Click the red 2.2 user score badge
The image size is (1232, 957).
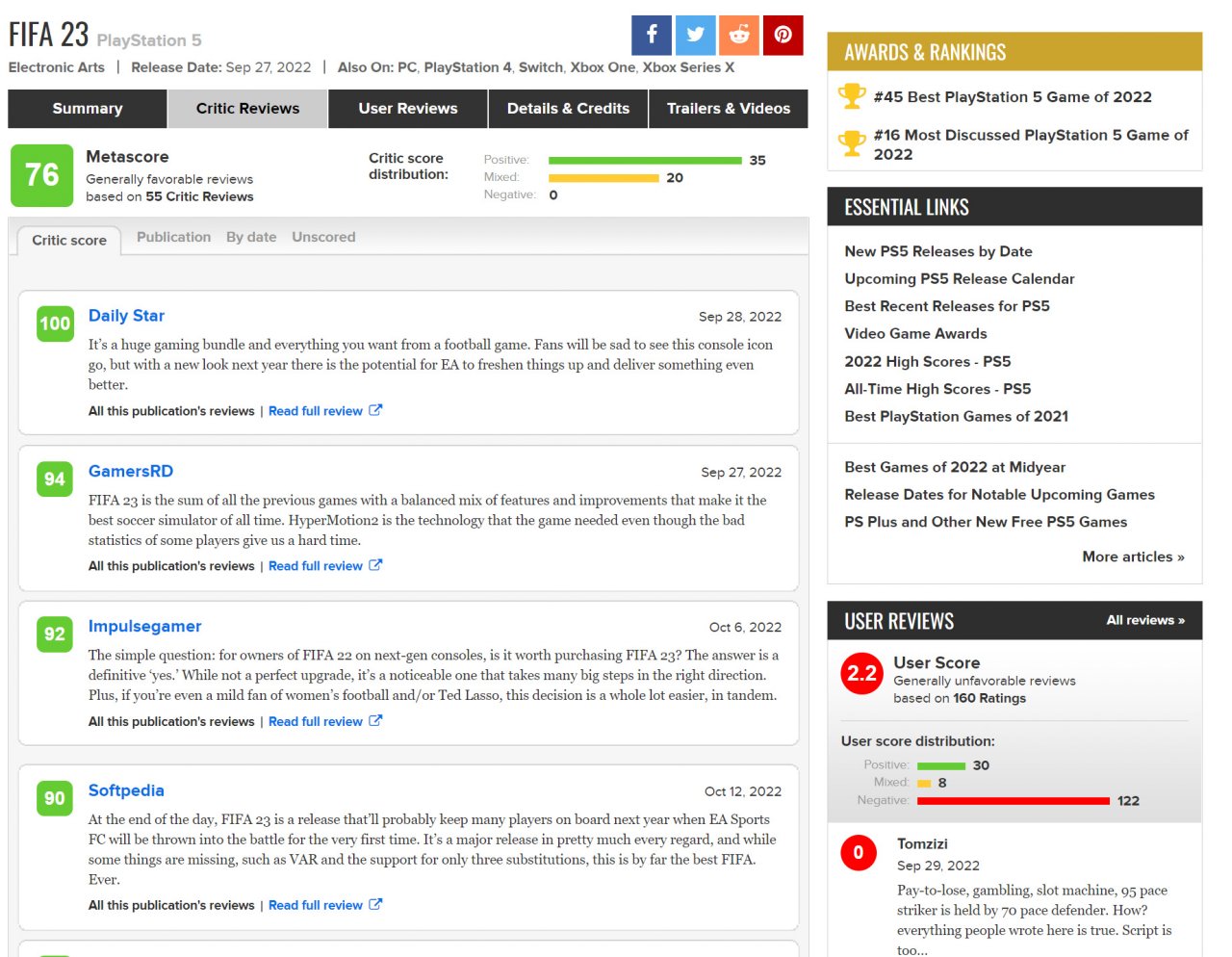pos(861,673)
